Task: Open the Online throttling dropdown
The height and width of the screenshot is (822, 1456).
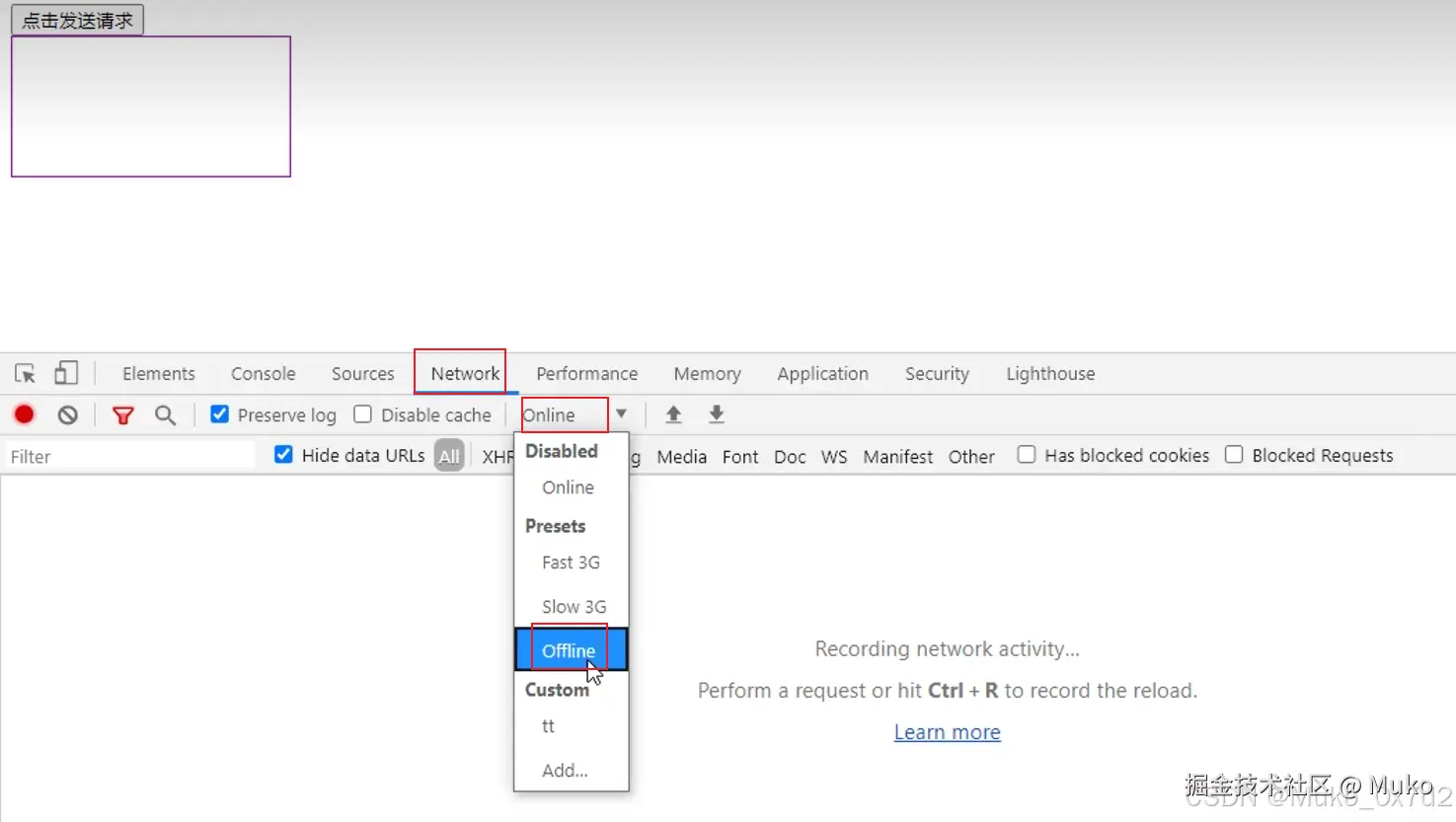Action: pyautogui.click(x=565, y=414)
